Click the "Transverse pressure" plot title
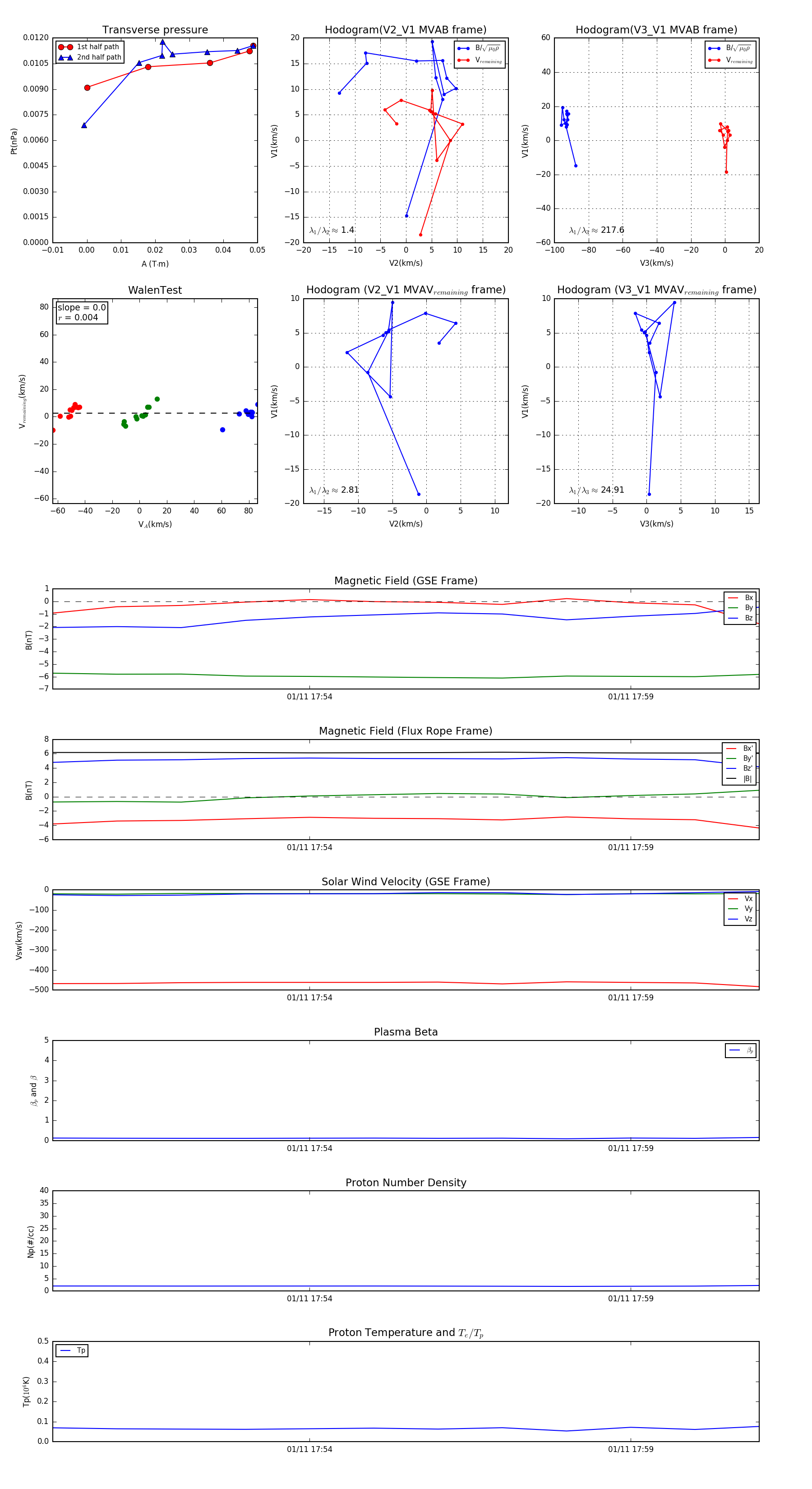This screenshot has width=812, height=1489. pos(155,30)
